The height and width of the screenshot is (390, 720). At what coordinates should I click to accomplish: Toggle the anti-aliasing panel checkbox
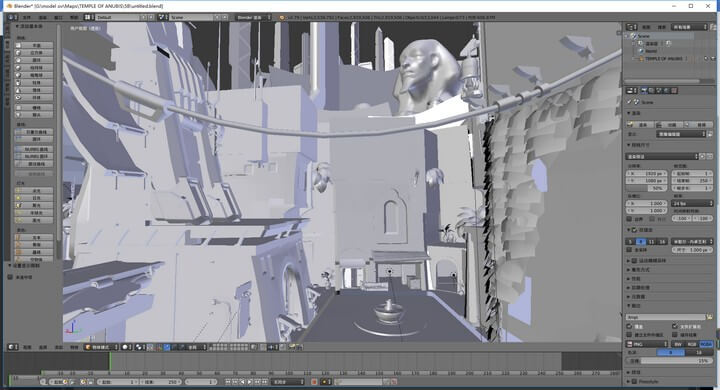pyautogui.click(x=635, y=230)
